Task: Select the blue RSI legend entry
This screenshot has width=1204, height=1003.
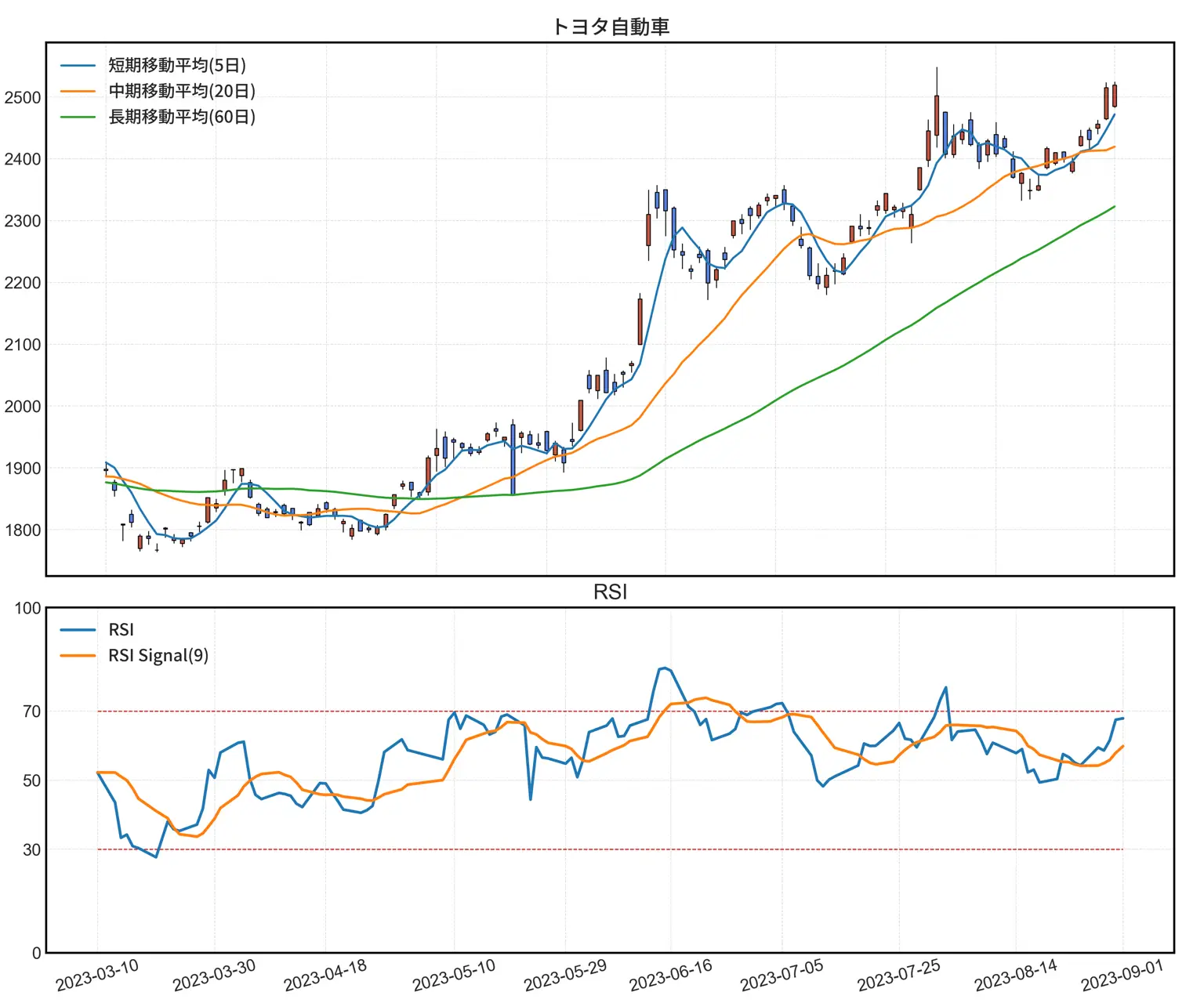Action: (121, 629)
